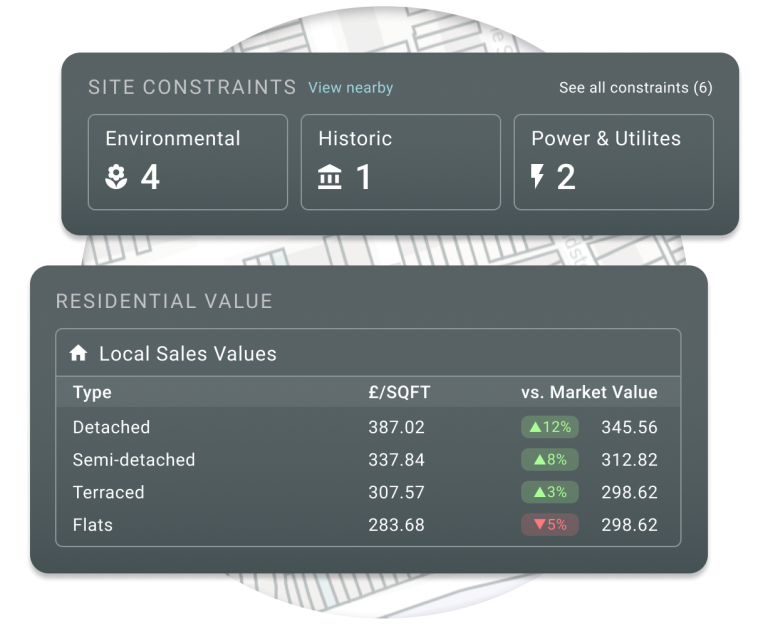768x626 pixels.
Task: Select the Environmental constraints card
Action: tap(188, 162)
